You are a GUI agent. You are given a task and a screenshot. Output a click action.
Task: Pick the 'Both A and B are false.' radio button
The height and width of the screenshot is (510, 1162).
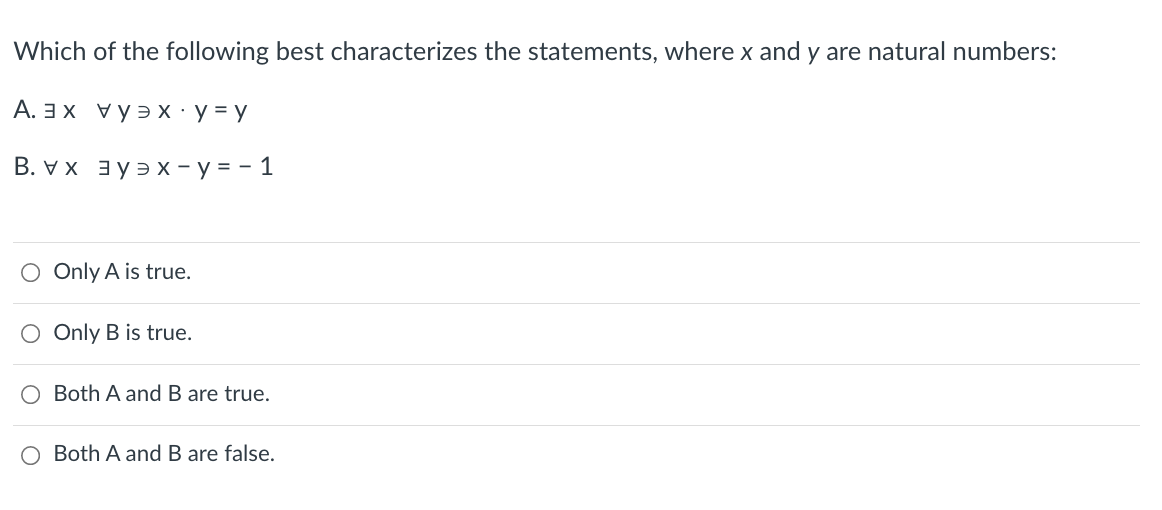(x=30, y=454)
